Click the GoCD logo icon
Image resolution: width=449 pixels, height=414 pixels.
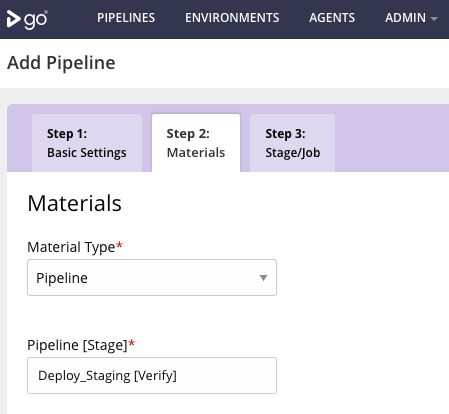tap(27, 19)
